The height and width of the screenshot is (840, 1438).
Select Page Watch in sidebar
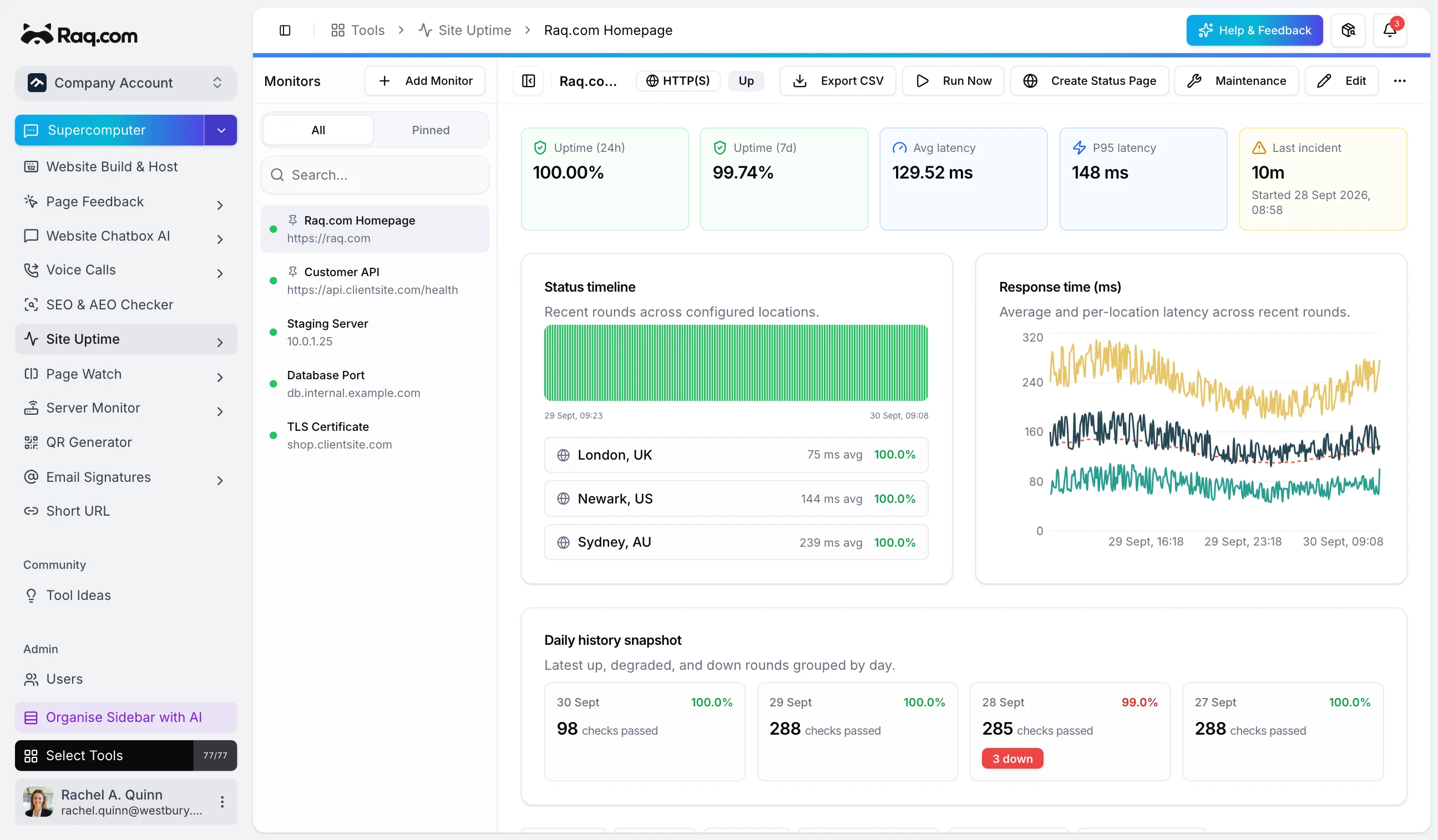(125, 374)
